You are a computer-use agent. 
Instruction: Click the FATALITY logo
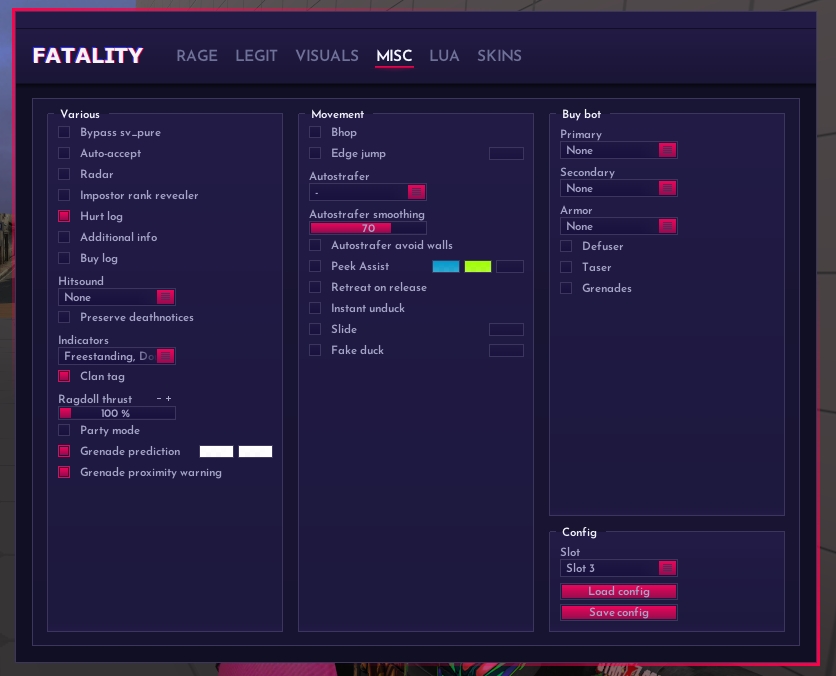[x=88, y=56]
